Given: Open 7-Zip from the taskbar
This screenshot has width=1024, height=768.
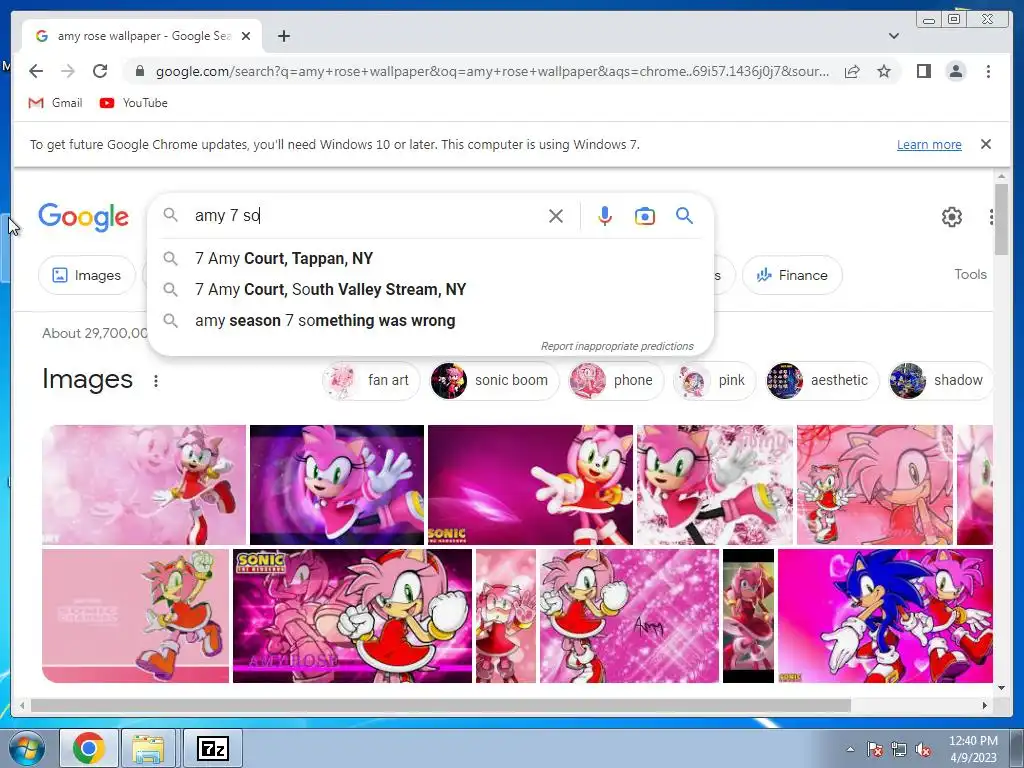Looking at the screenshot, I should 213,748.
